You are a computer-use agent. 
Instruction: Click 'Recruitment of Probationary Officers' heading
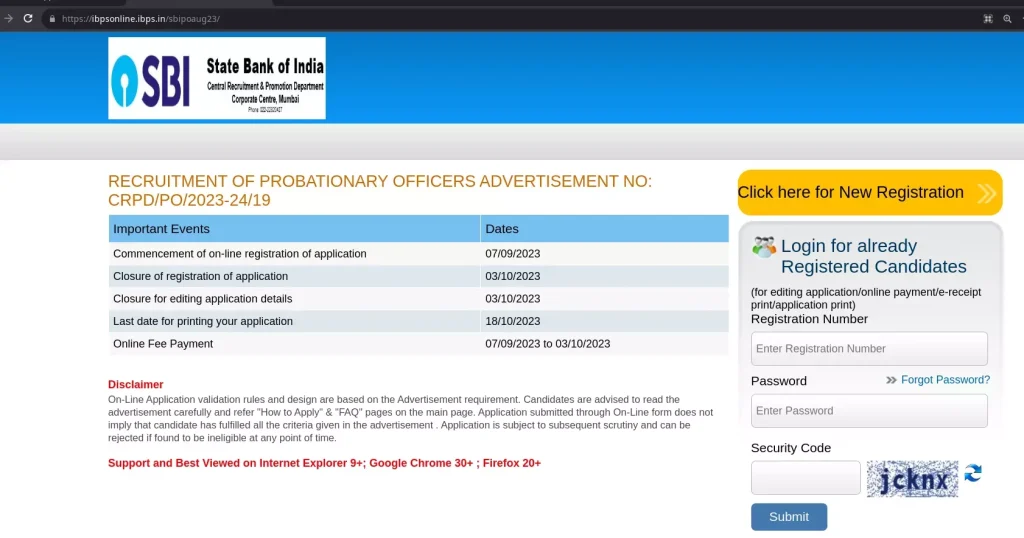[379, 191]
